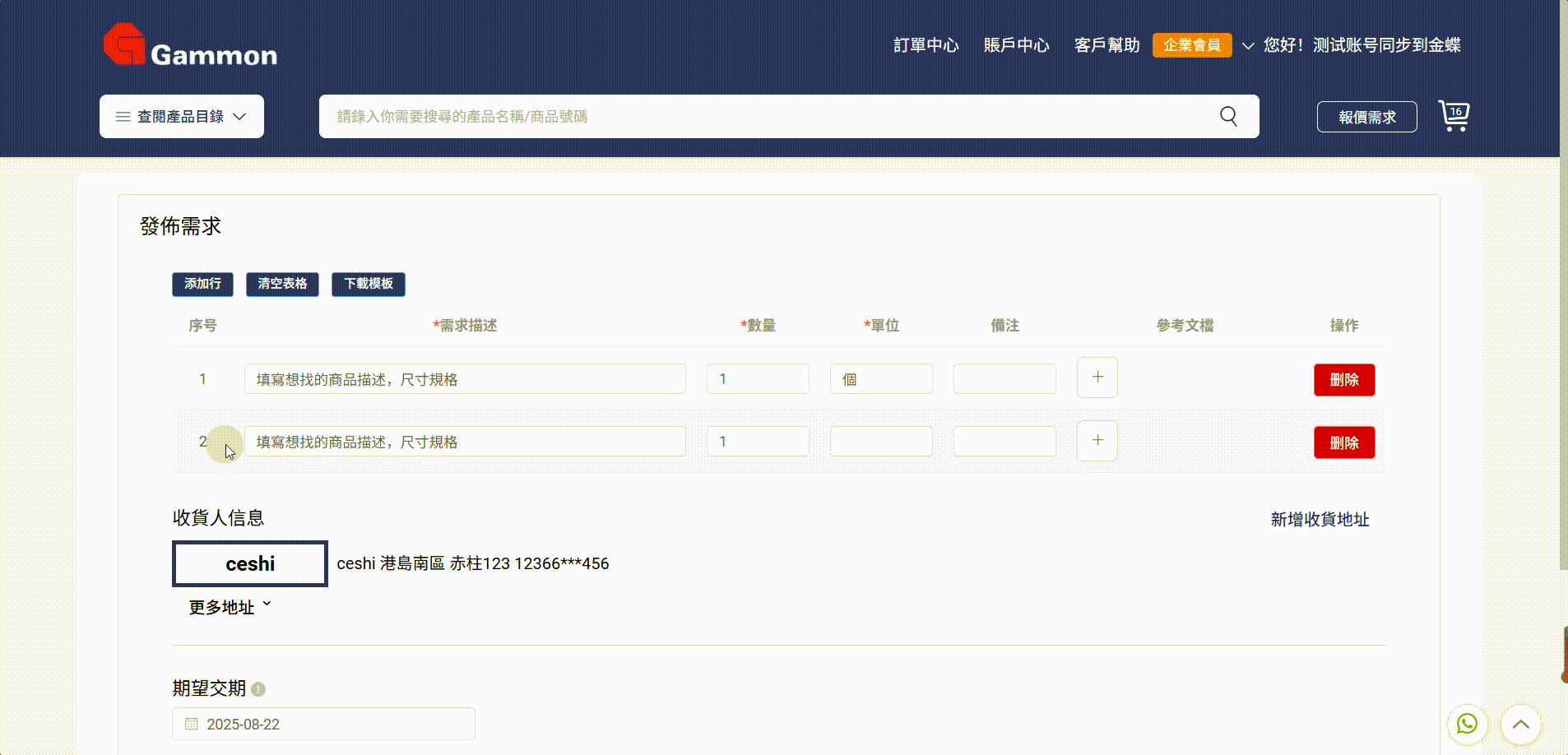Expand 更多地址 address list

[x=230, y=607]
